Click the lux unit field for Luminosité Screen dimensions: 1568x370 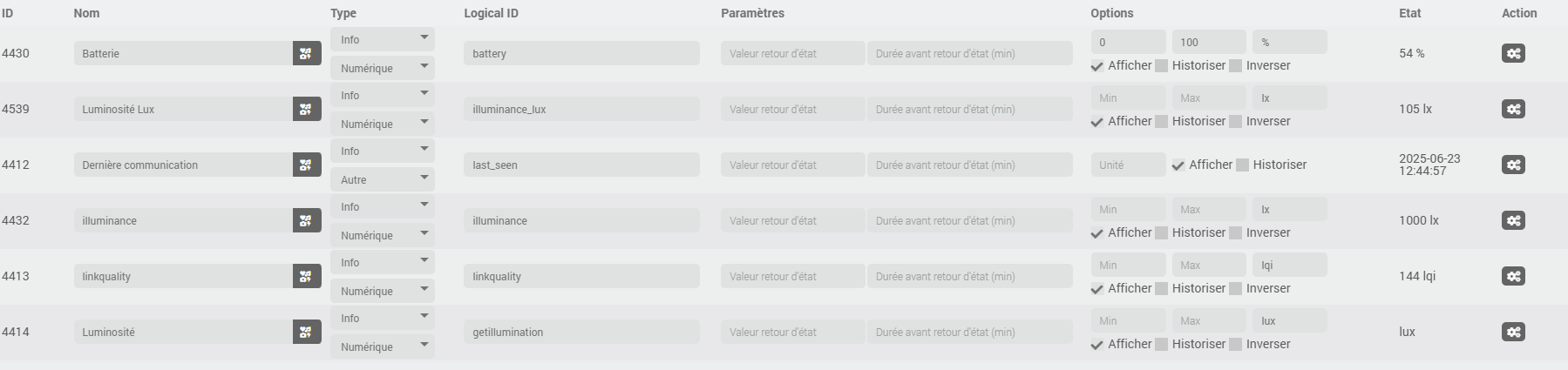click(x=1289, y=320)
